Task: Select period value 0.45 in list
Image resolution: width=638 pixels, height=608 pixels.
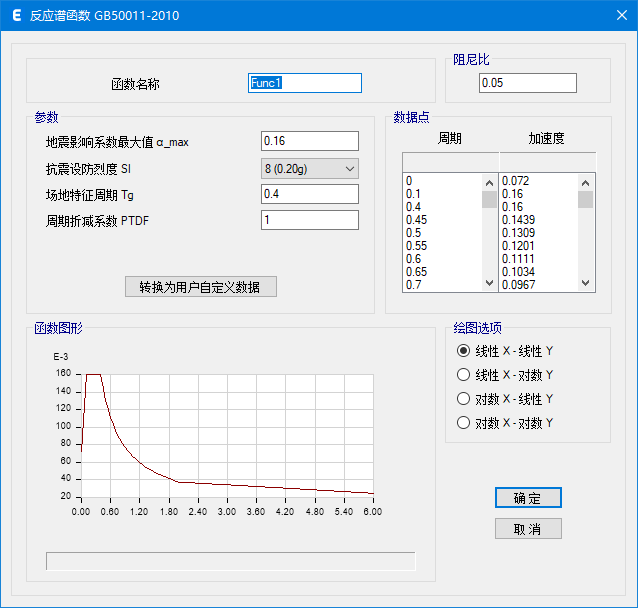Action: coord(440,220)
